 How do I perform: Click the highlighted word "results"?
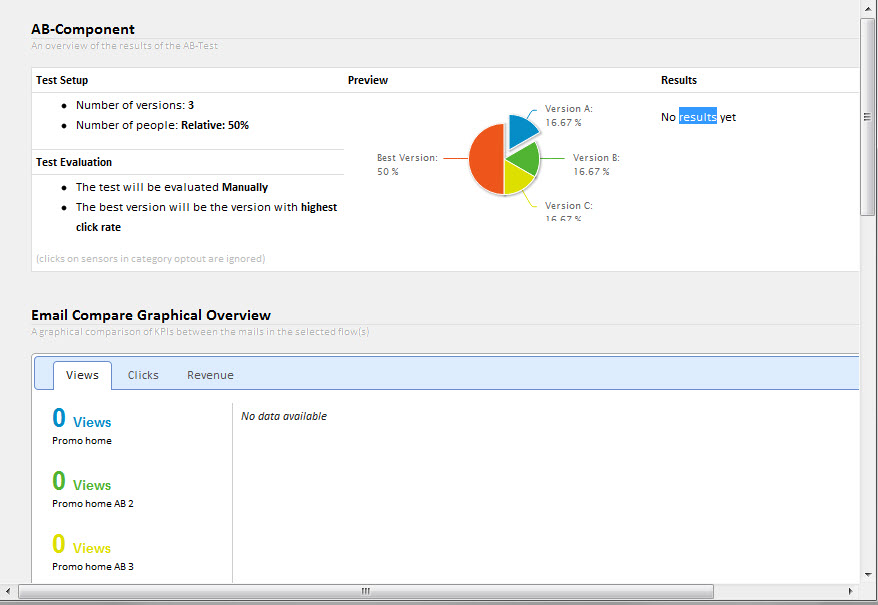698,117
